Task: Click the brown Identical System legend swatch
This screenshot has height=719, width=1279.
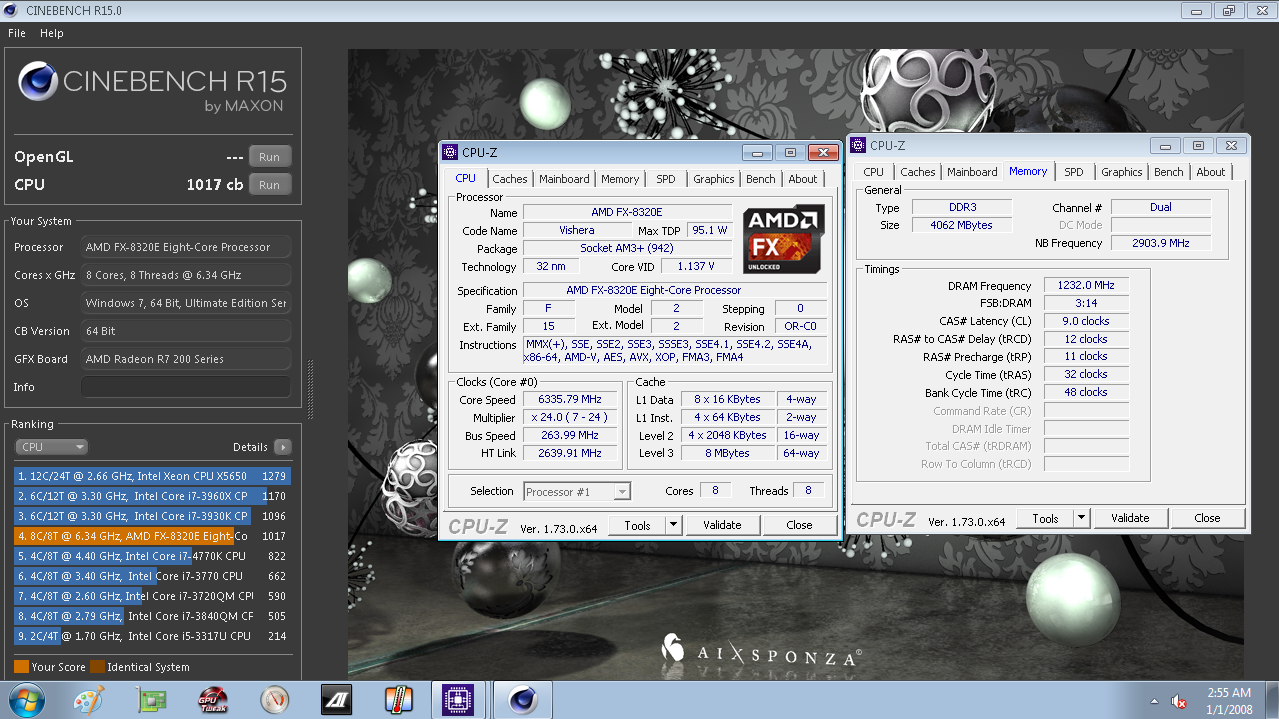Action: click(97, 667)
